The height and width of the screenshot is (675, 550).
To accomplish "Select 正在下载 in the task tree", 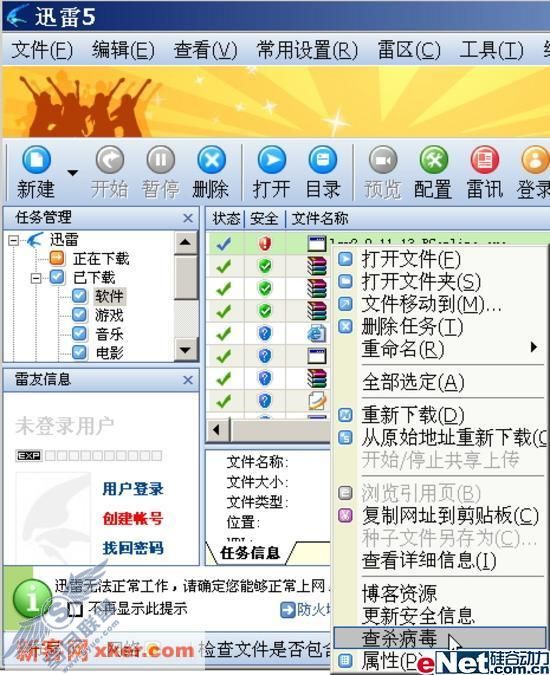I will (x=101, y=259).
